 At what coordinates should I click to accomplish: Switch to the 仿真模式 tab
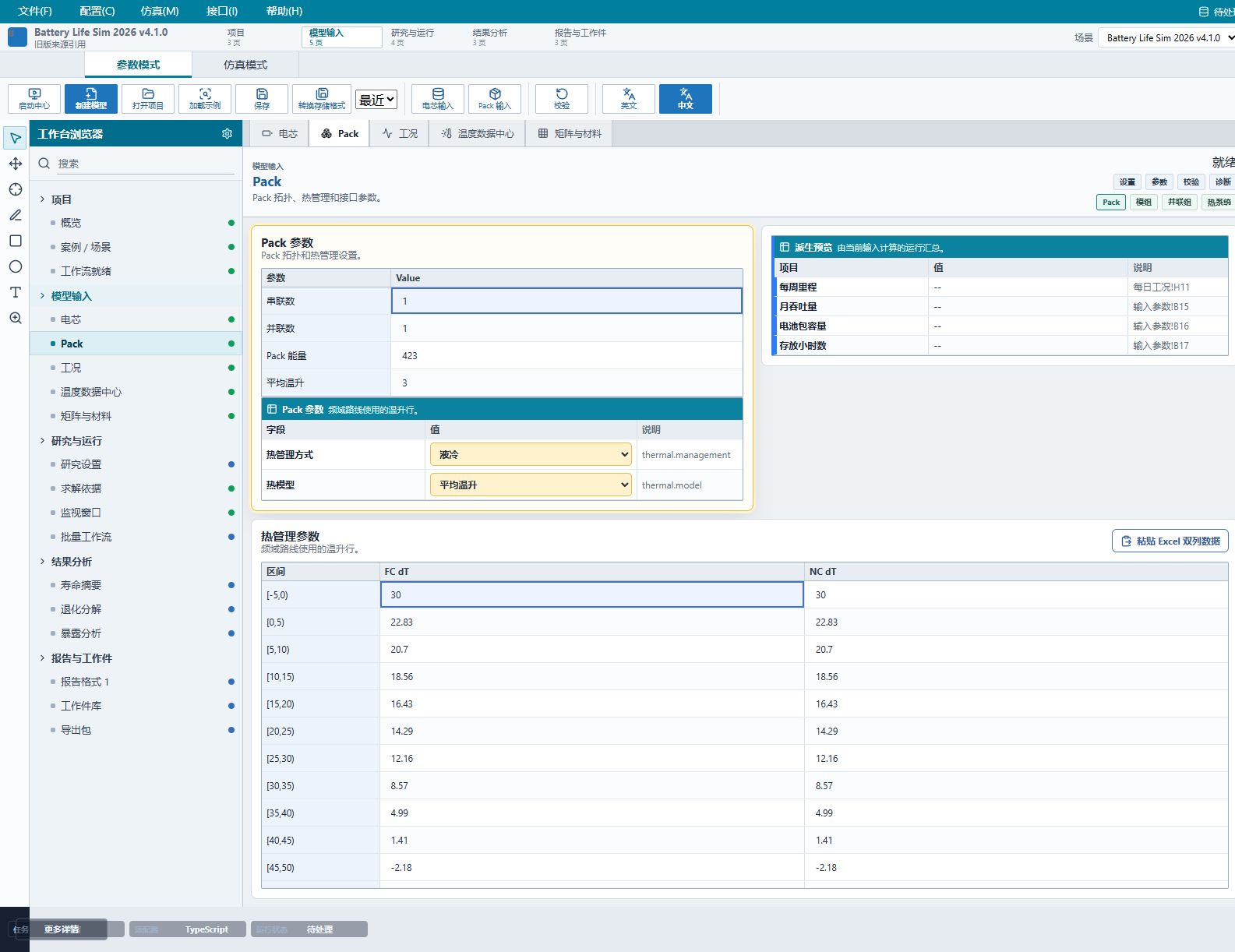(245, 65)
